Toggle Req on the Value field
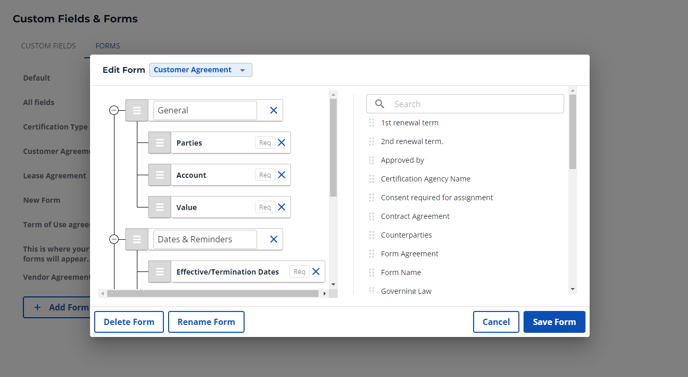 coord(265,207)
